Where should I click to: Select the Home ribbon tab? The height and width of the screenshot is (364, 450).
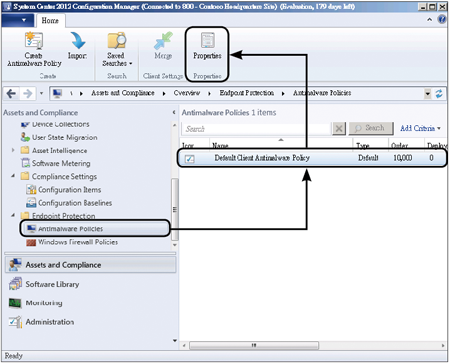(x=50, y=21)
